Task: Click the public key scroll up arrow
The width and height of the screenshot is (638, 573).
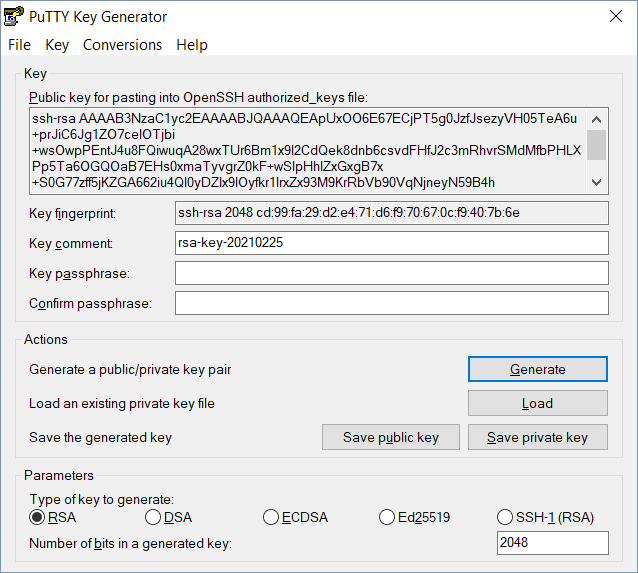Action: pyautogui.click(x=596, y=119)
